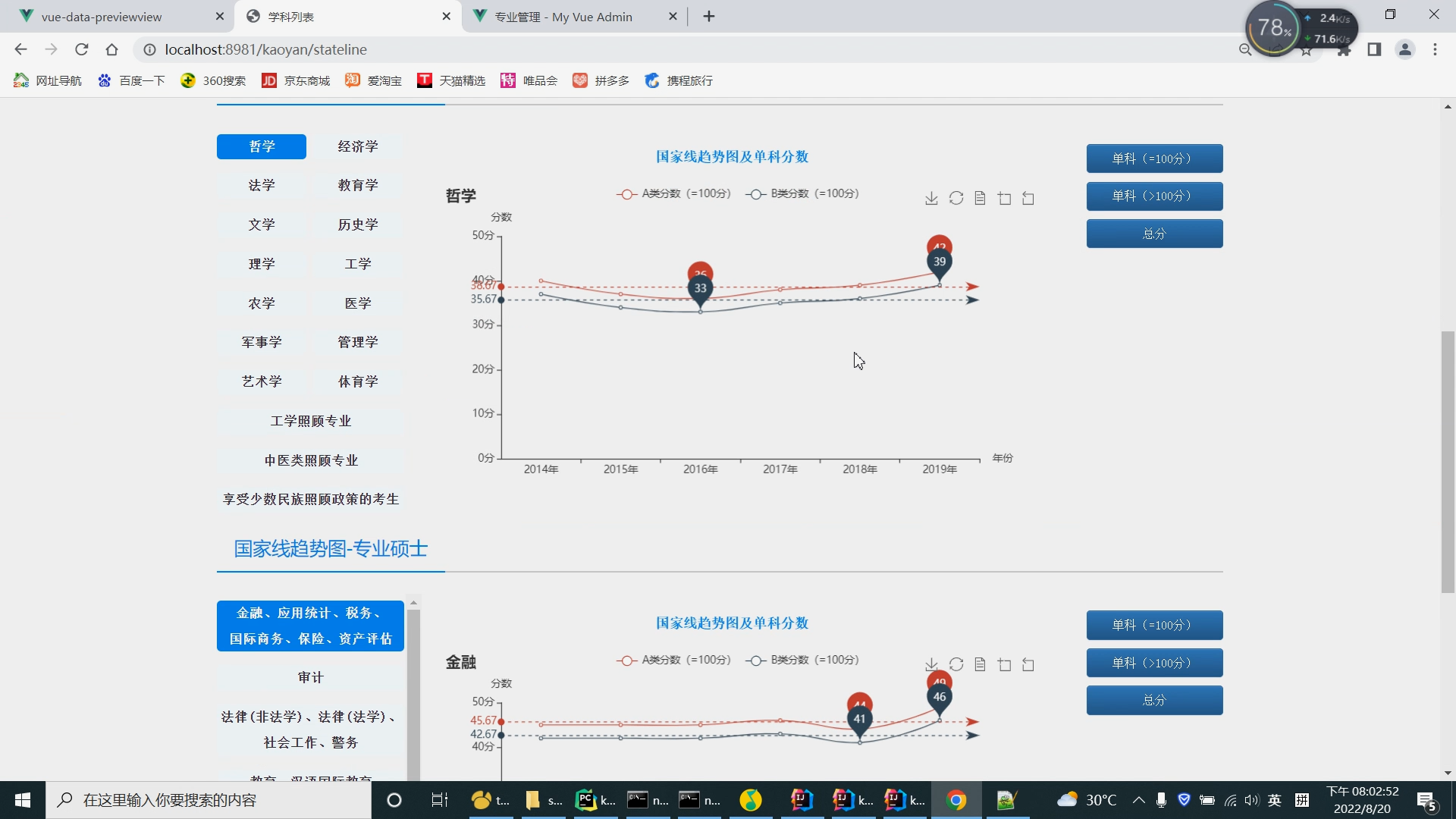
Task: Click restore icon on 哲学 chart
Action: click(955, 198)
